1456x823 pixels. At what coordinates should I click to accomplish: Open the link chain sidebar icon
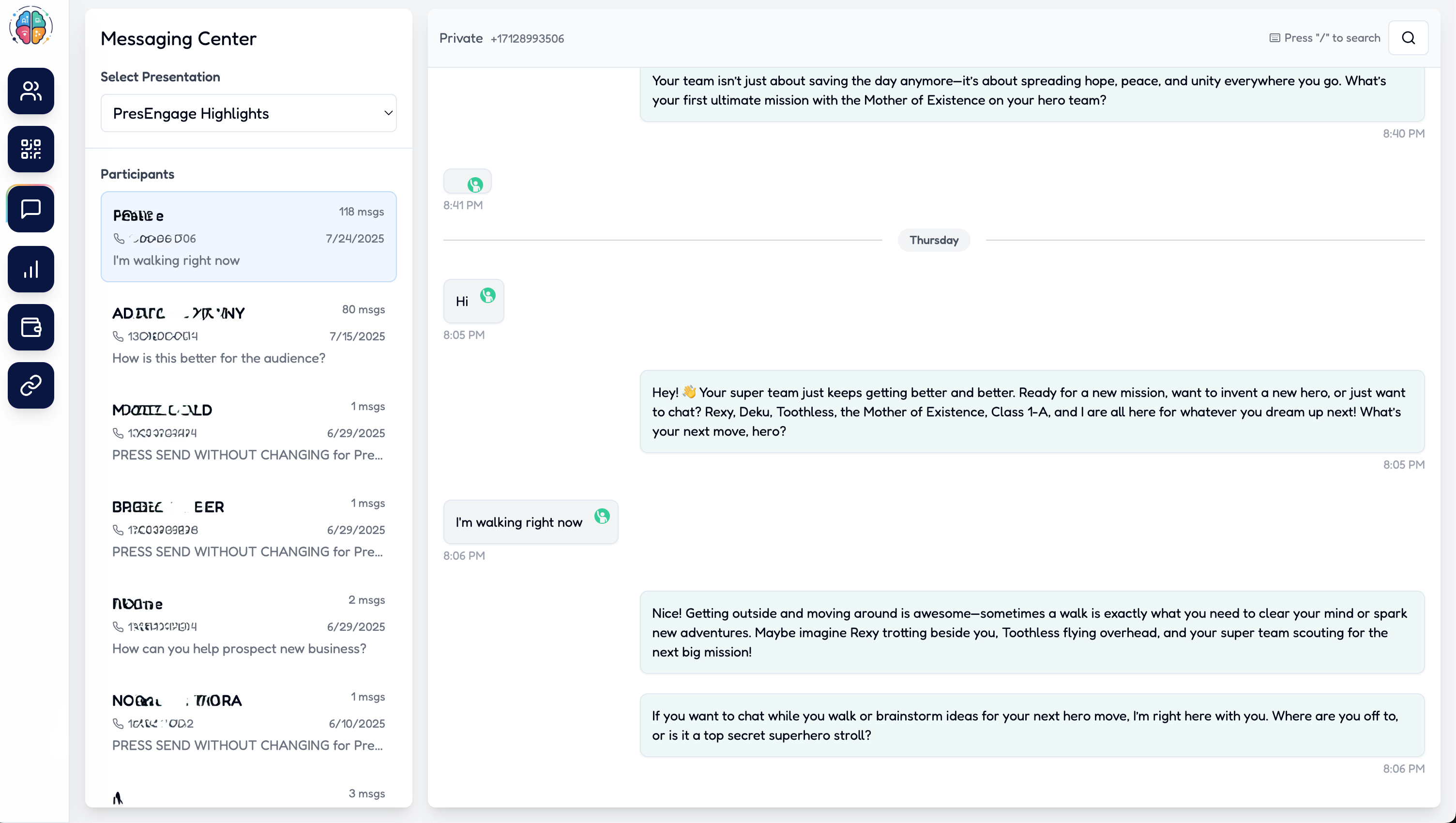[x=30, y=385]
